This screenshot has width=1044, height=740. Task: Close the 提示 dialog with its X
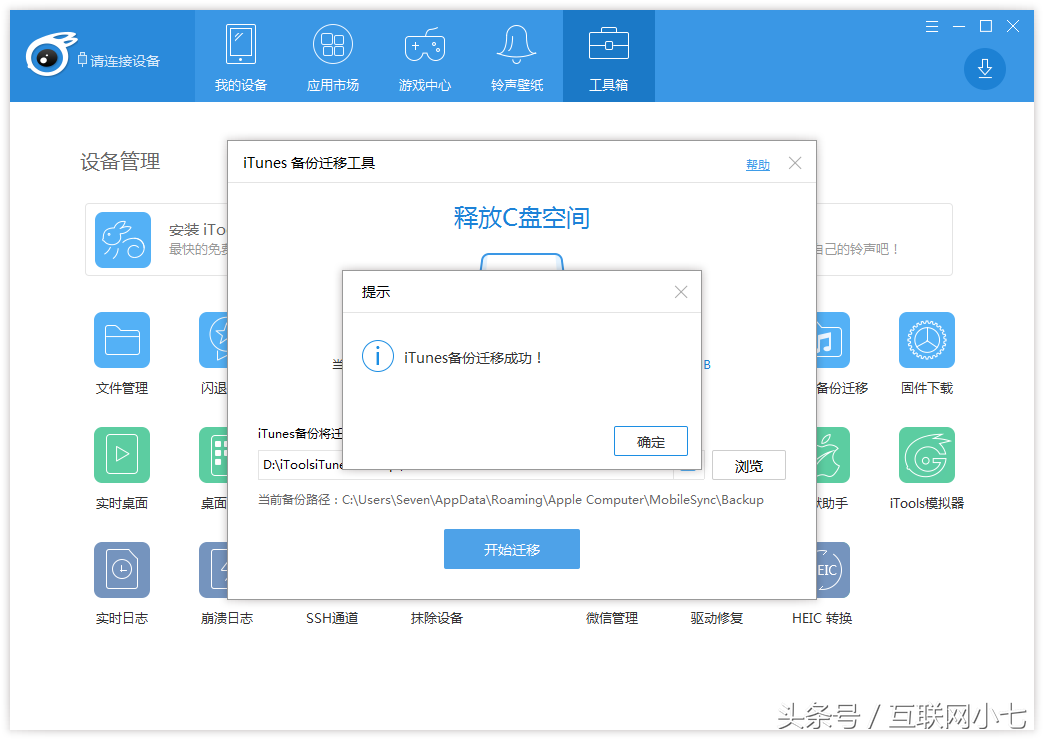(x=681, y=292)
